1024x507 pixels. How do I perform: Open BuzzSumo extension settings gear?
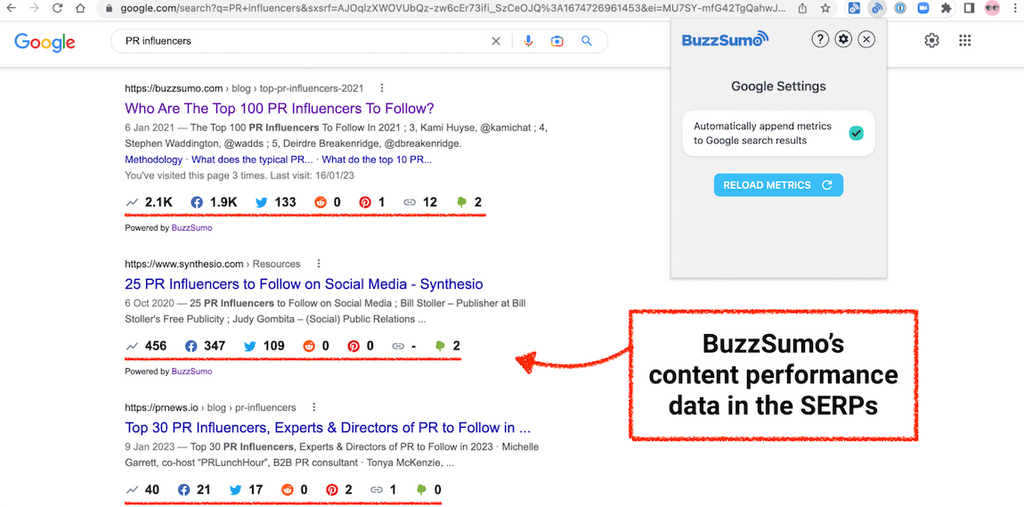point(844,39)
